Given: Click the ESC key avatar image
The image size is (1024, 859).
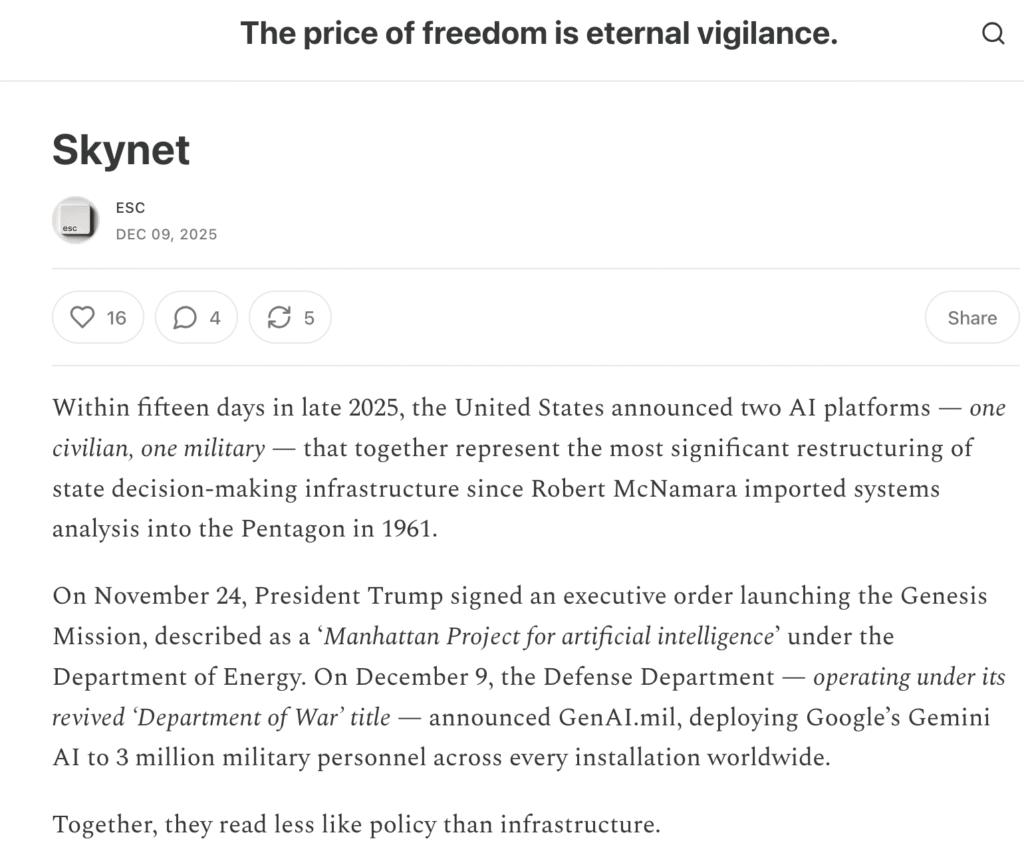Looking at the screenshot, I should point(75,219).
